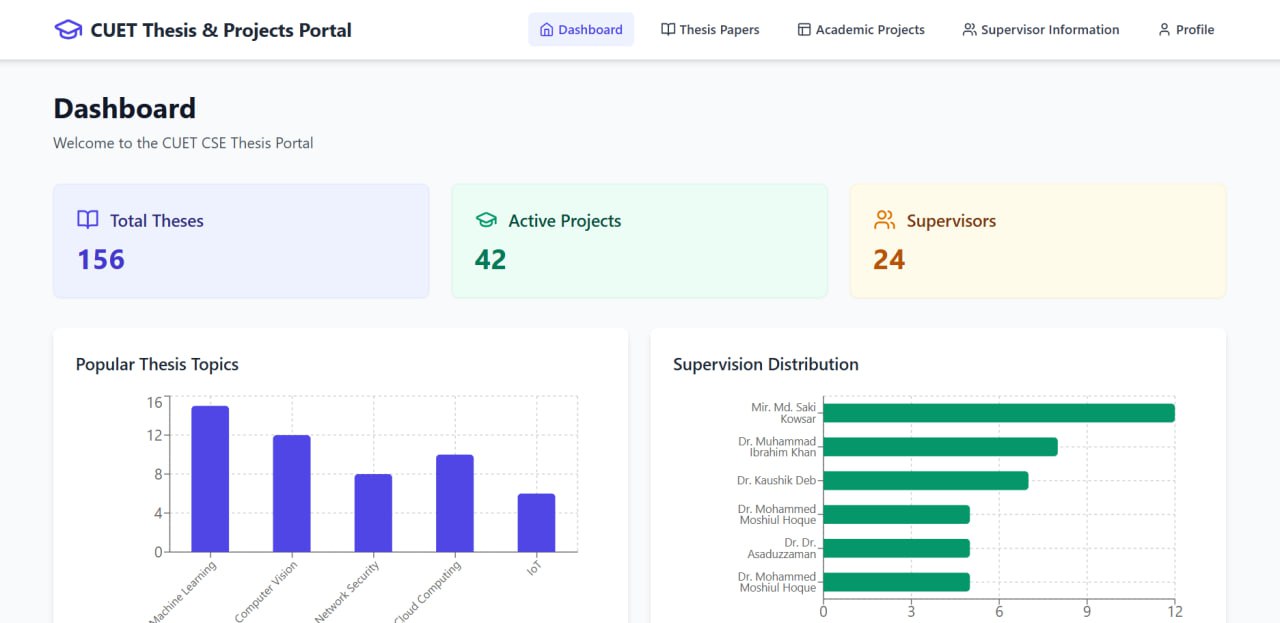Click the home icon in the Dashboard tab
The height and width of the screenshot is (623, 1280).
pyautogui.click(x=546, y=30)
